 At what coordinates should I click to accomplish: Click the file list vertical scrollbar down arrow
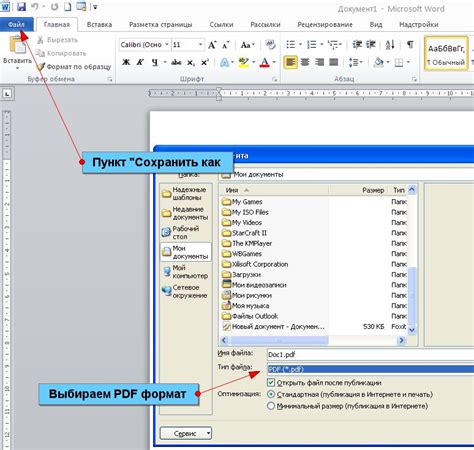(412, 330)
